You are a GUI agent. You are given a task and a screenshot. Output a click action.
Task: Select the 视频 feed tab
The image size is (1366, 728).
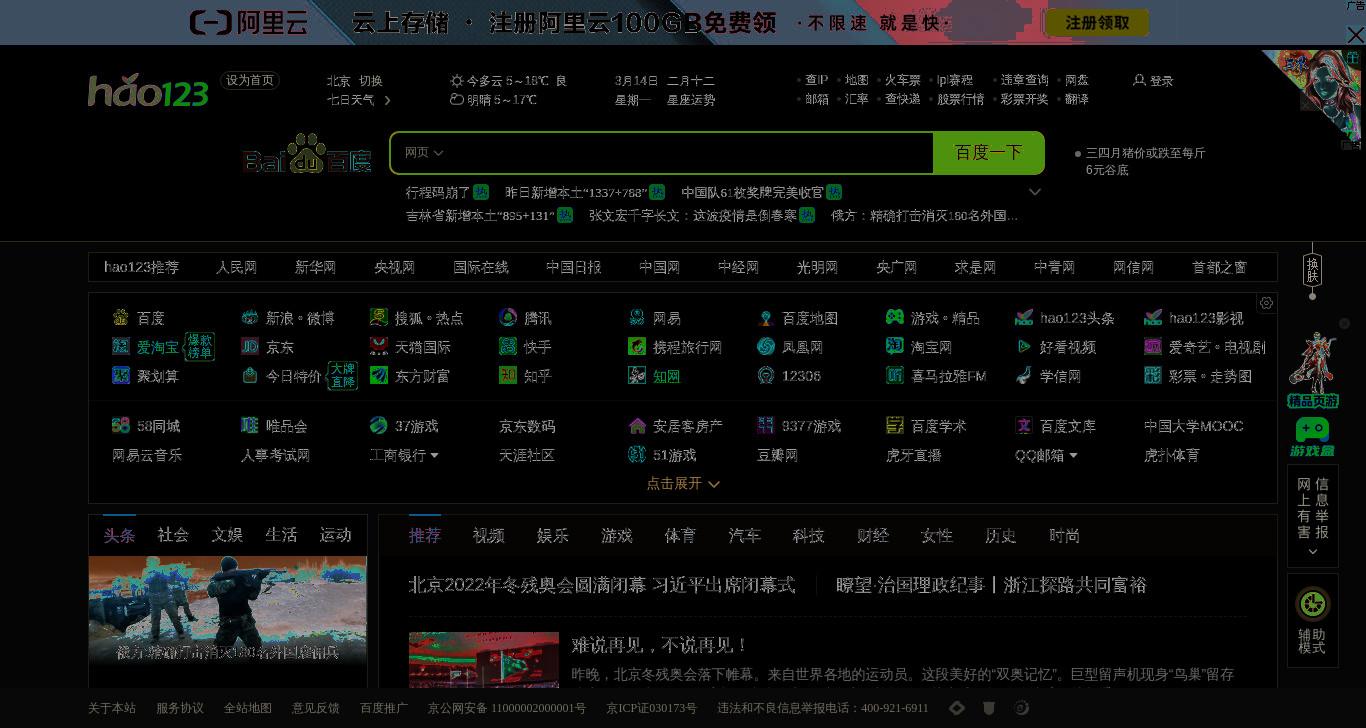488,536
